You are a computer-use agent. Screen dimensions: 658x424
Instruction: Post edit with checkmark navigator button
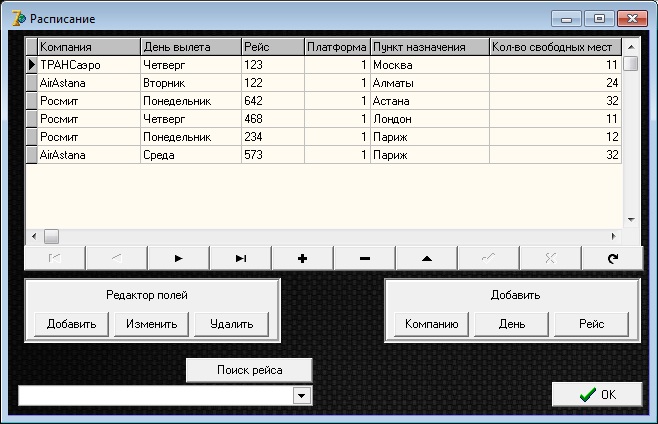[488, 259]
